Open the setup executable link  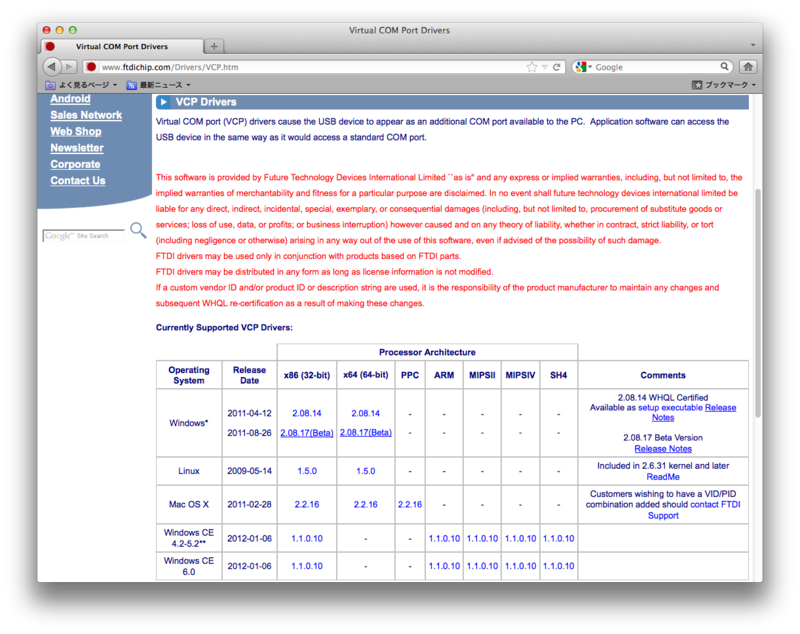(670, 408)
